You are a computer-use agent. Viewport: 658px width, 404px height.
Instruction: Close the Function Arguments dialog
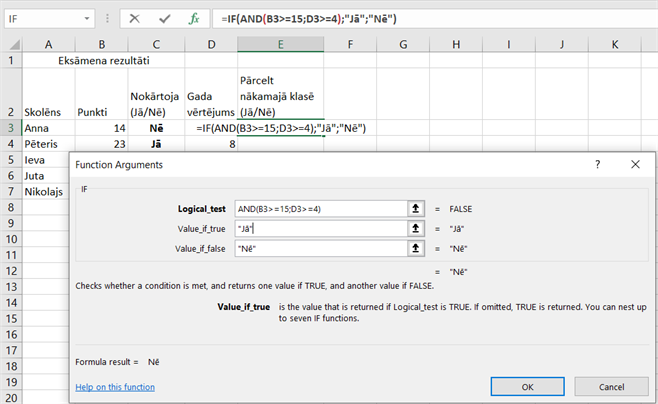coord(634,164)
